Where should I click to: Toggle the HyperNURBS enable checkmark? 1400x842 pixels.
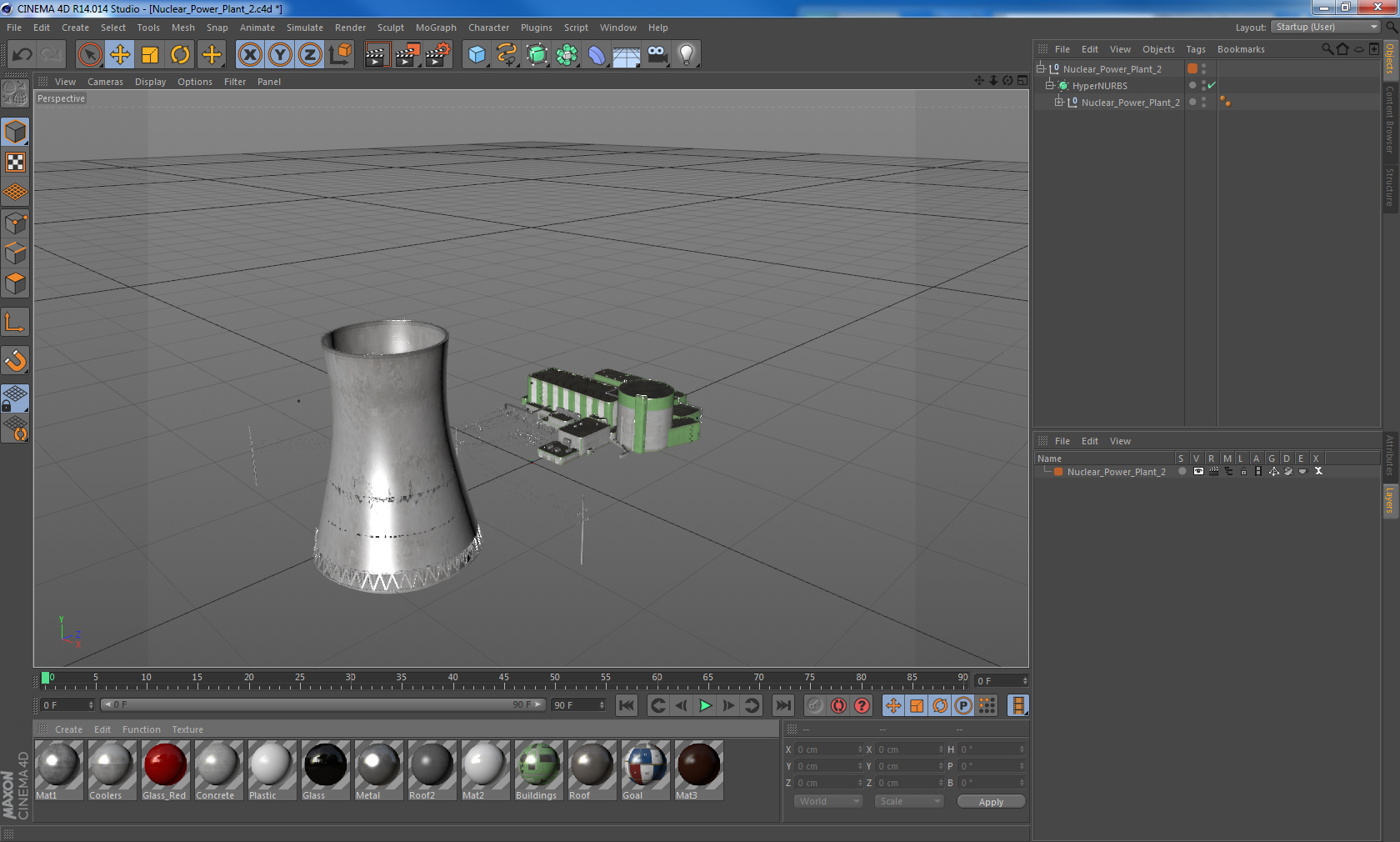pos(1212,85)
